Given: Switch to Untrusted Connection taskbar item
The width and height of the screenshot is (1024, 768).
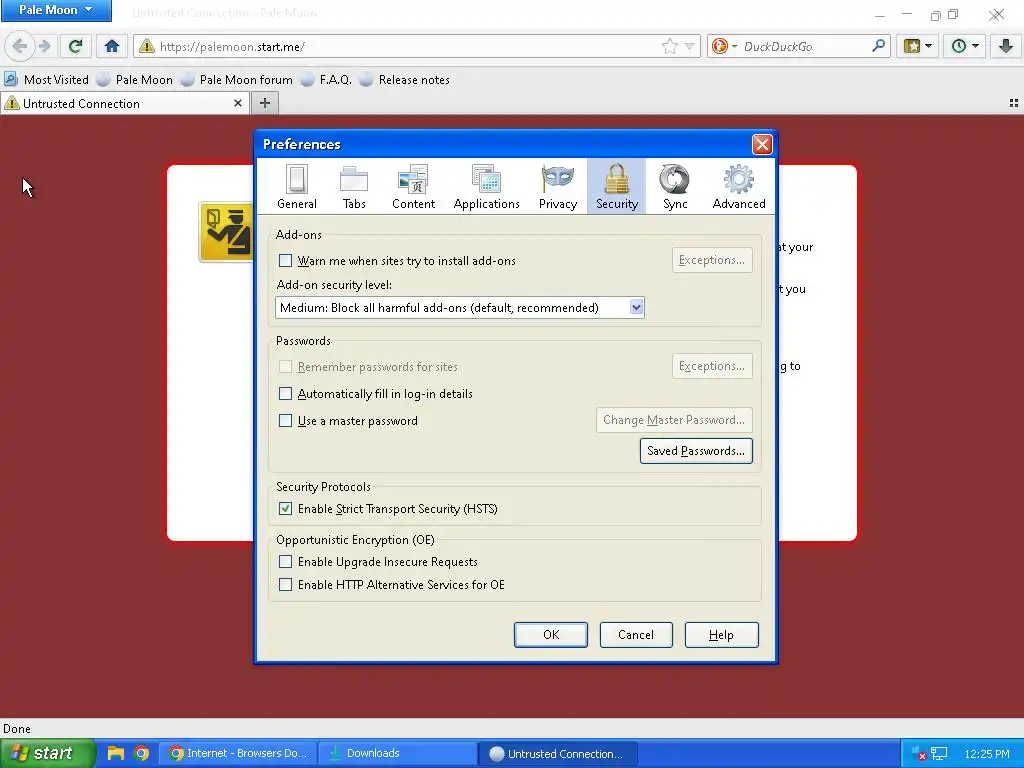Looking at the screenshot, I should click(557, 753).
